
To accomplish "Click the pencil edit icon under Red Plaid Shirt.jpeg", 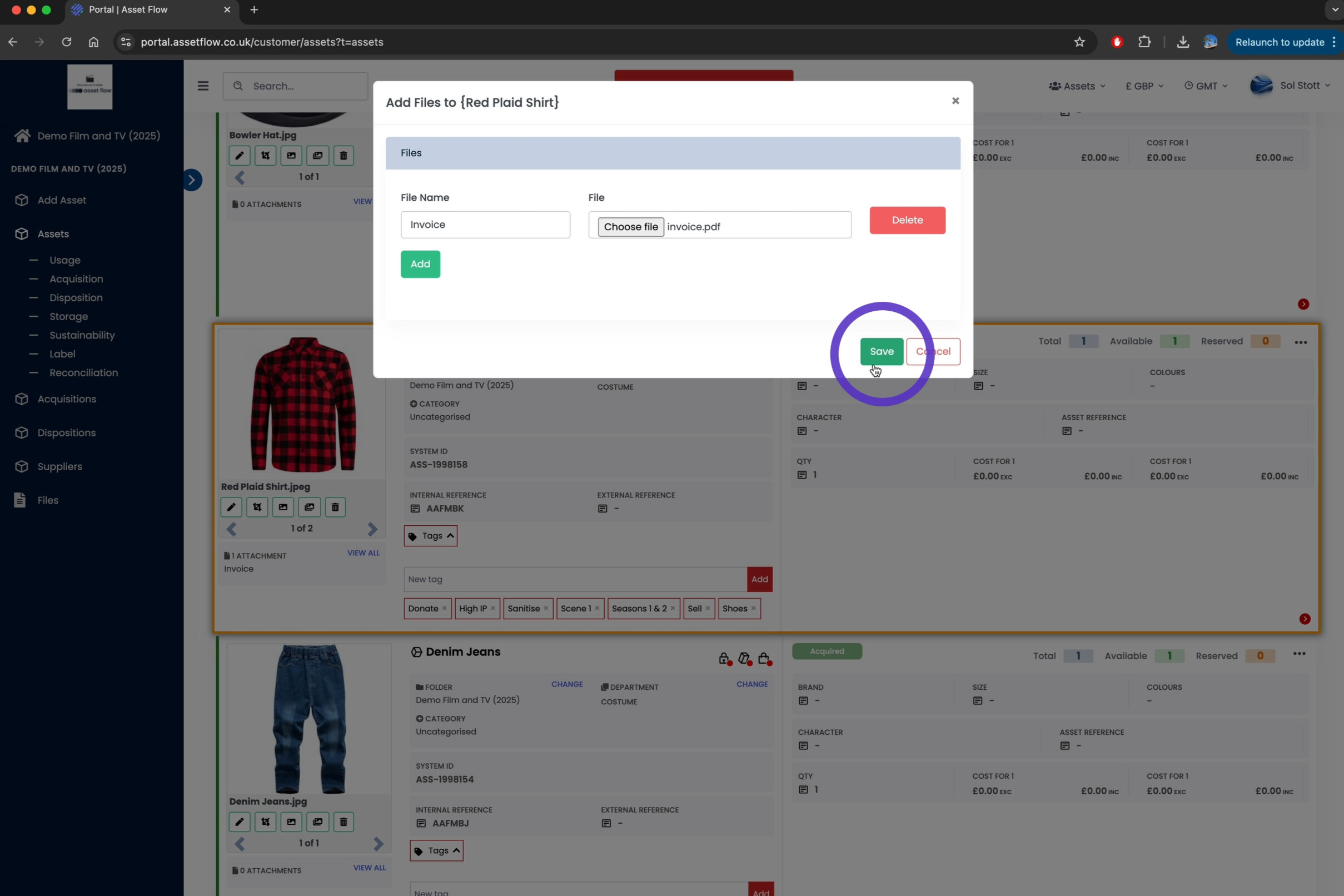I will click(231, 507).
